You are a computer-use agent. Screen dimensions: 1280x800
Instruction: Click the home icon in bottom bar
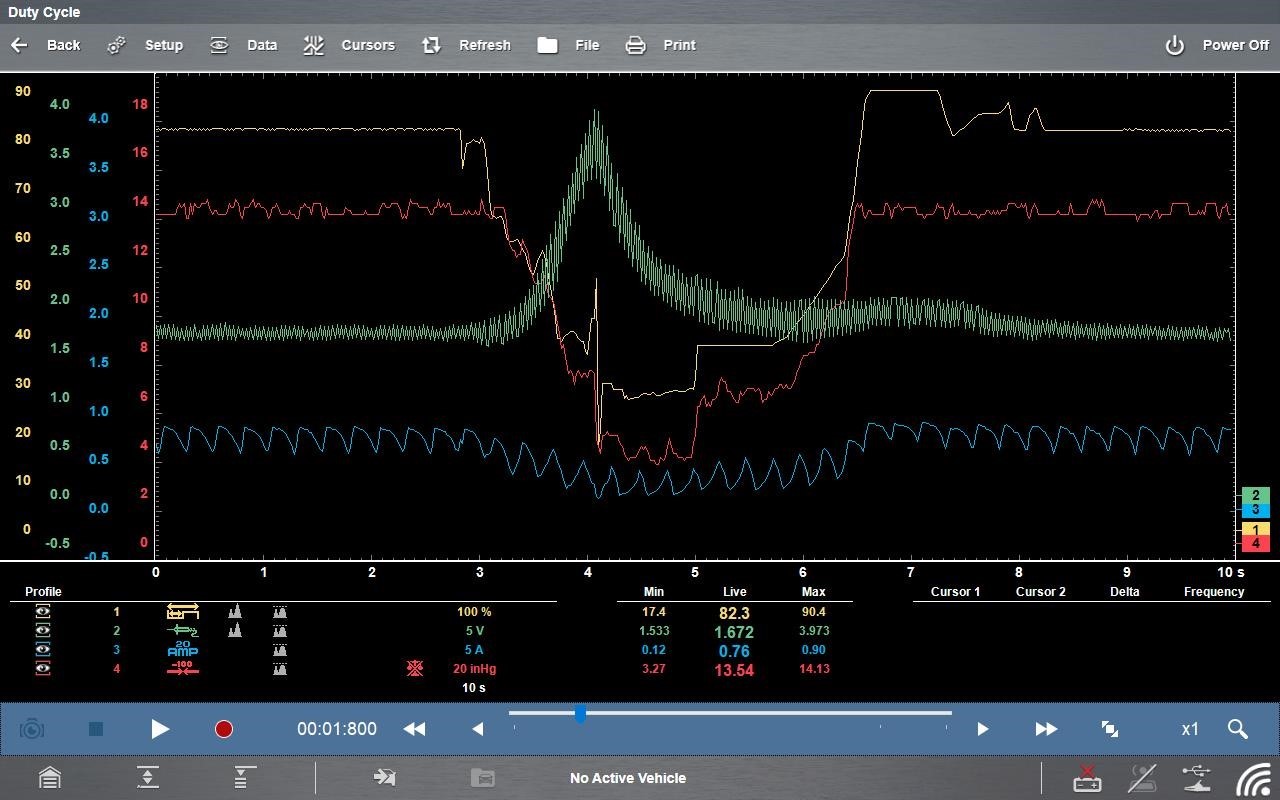[x=49, y=778]
